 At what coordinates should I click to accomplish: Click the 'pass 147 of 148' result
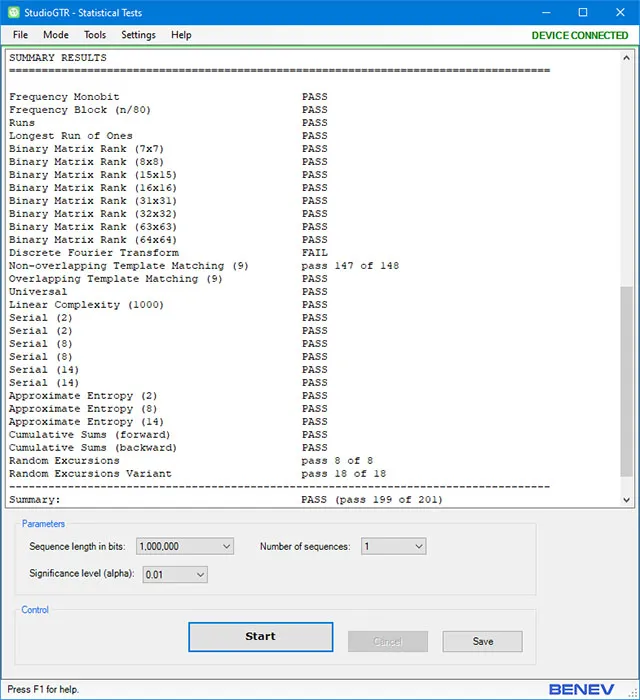click(x=350, y=266)
